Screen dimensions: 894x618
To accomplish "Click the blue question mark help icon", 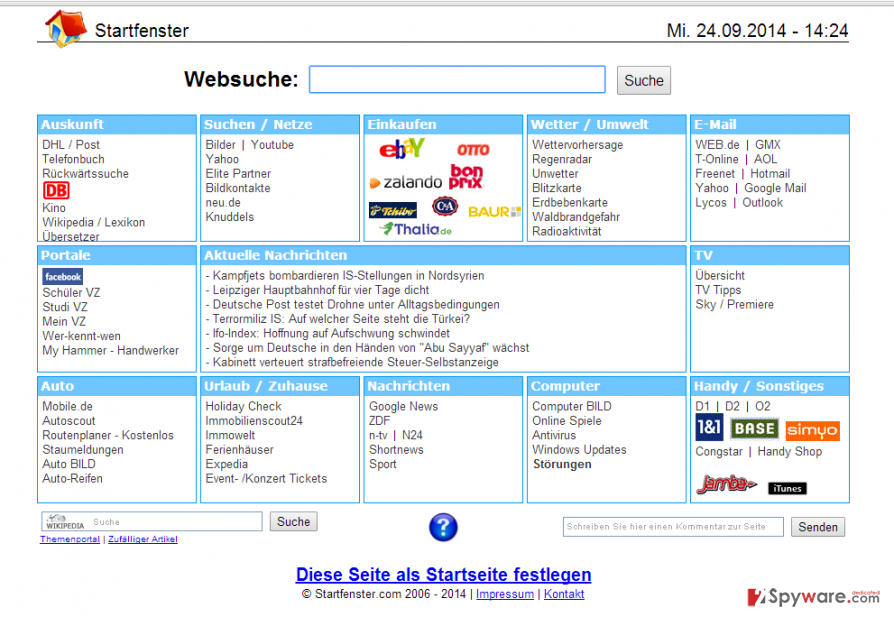I will click(x=443, y=527).
